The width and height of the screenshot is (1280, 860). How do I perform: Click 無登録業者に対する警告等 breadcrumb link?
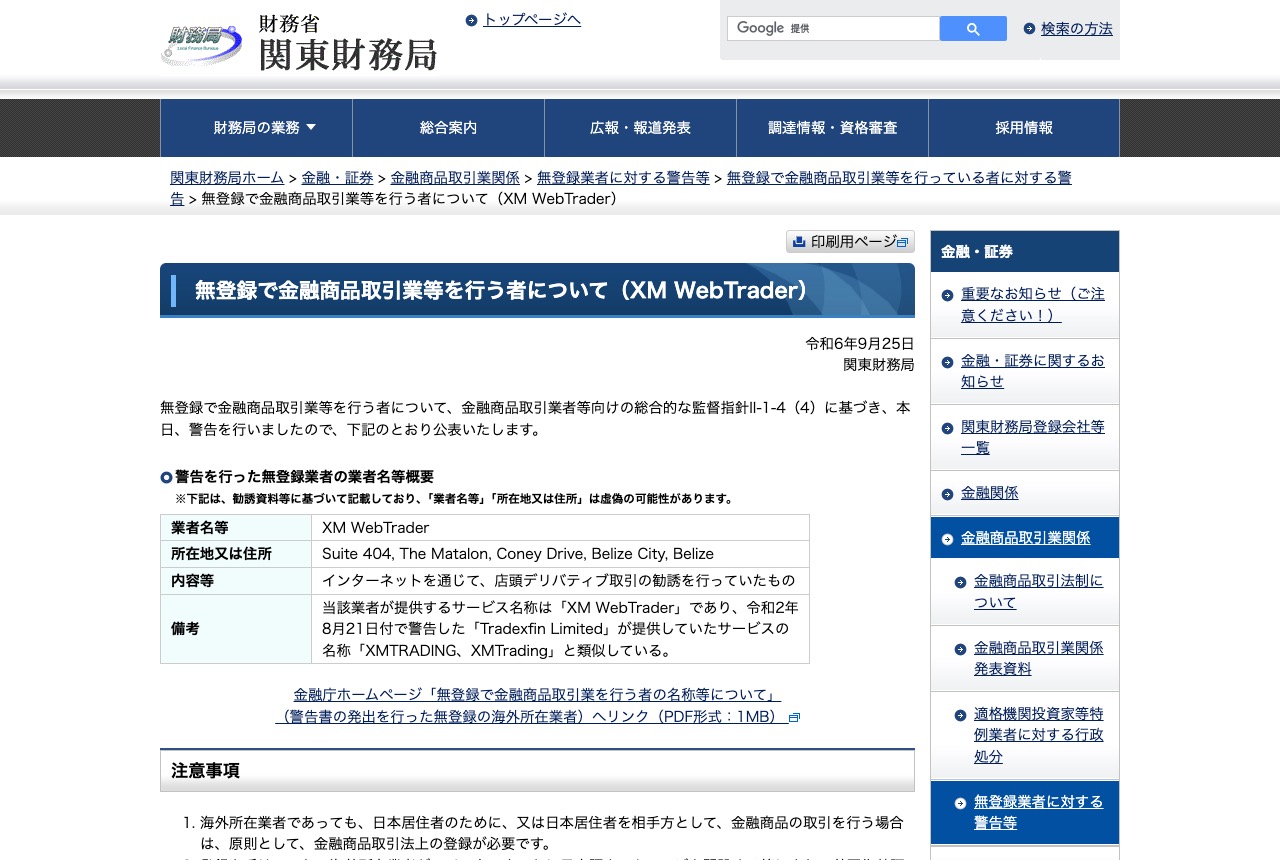(x=623, y=177)
